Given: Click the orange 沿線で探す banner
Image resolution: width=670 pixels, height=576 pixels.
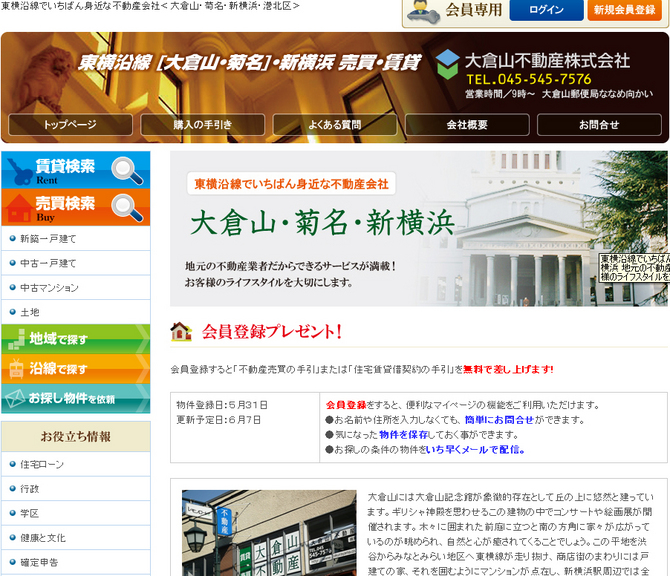Looking at the screenshot, I should coord(76,369).
